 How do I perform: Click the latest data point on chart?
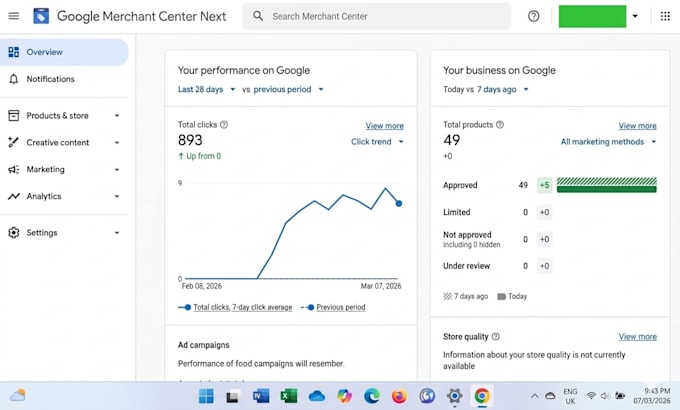[399, 203]
